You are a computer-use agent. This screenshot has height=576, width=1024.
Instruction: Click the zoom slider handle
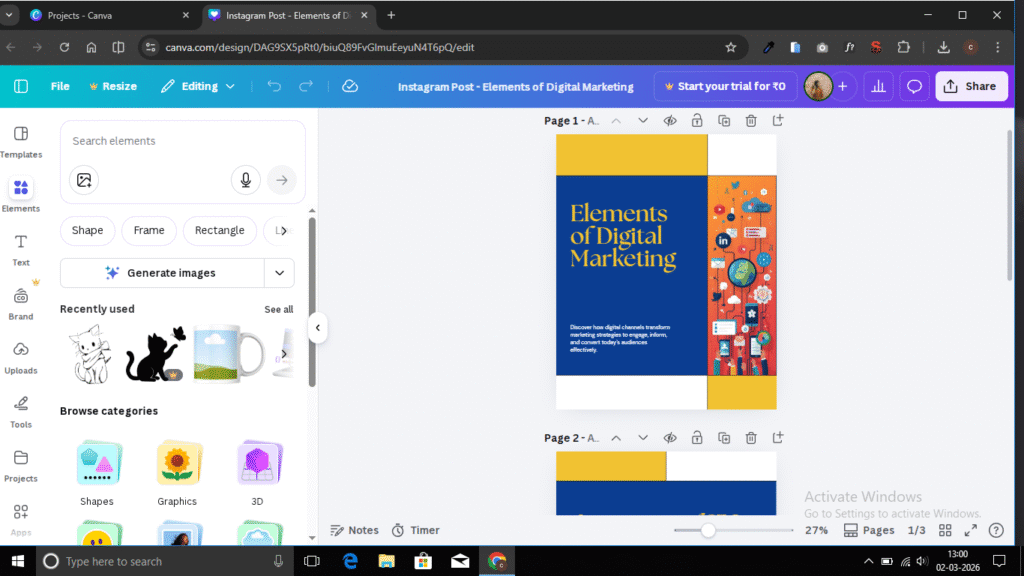[708, 530]
